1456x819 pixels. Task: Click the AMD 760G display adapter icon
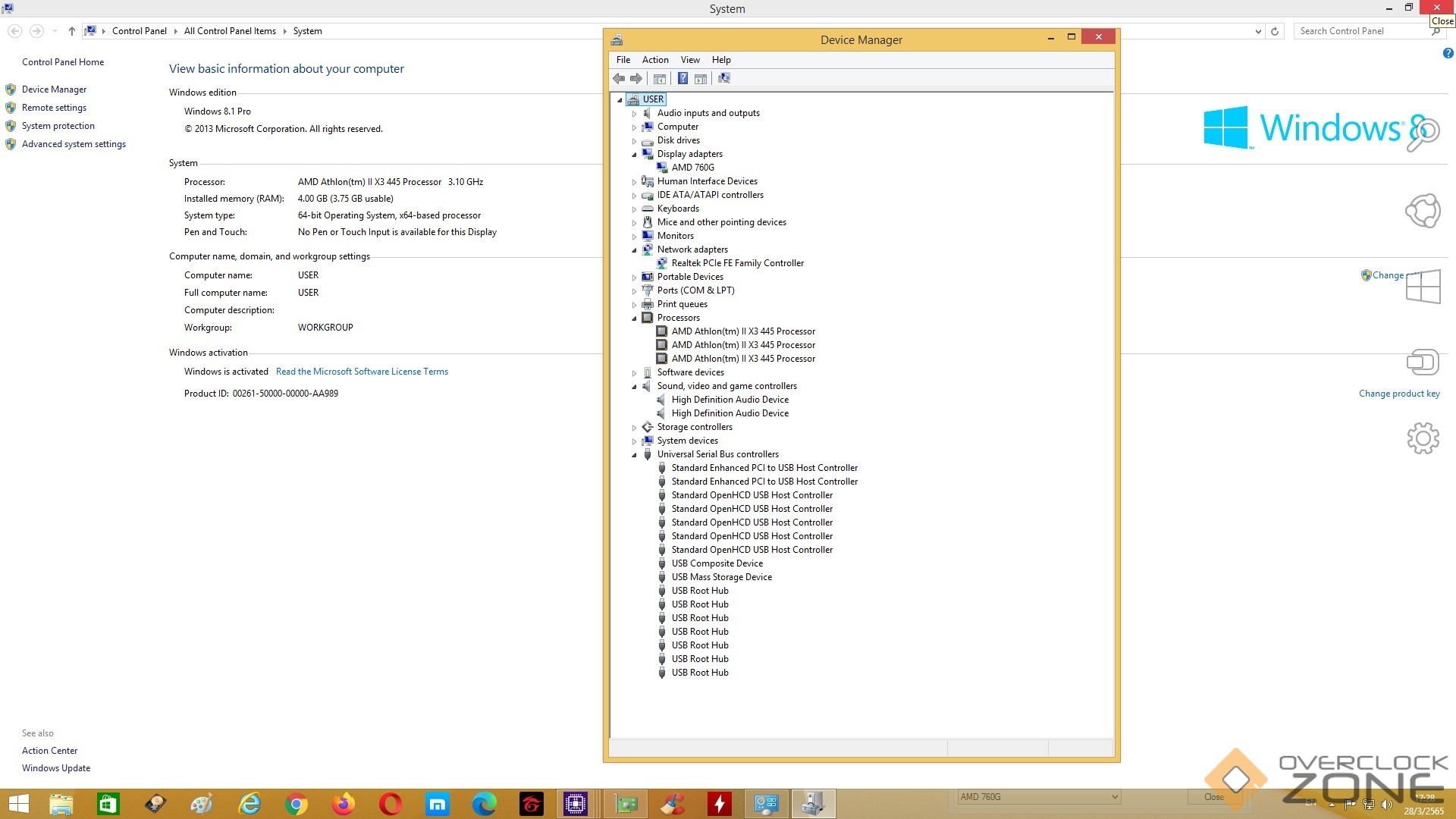tap(662, 168)
